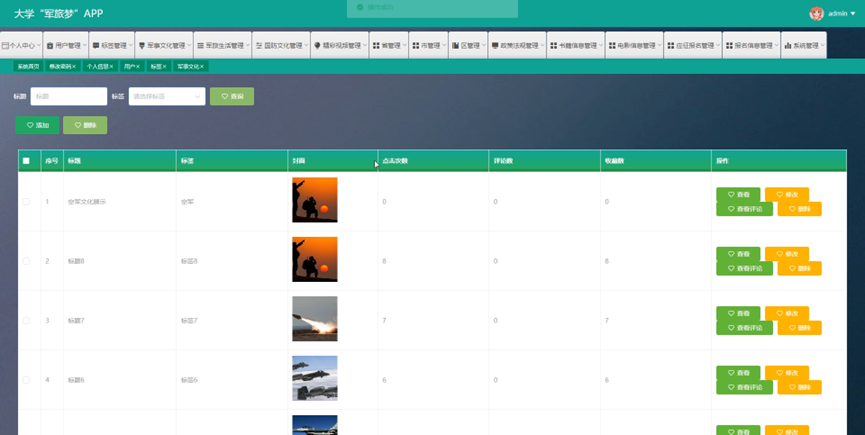Check the checkbox for row 标题8
The image size is (865, 435).
[26, 261]
